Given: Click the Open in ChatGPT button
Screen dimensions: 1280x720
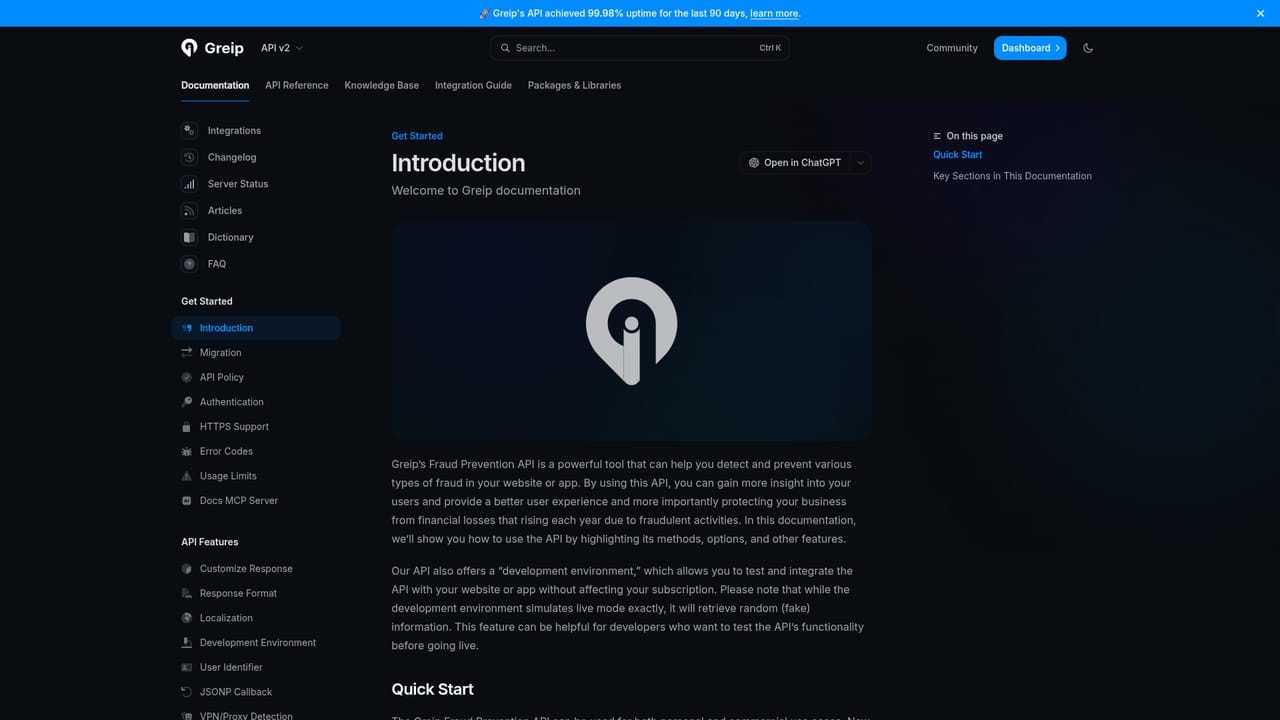Looking at the screenshot, I should 796,163.
